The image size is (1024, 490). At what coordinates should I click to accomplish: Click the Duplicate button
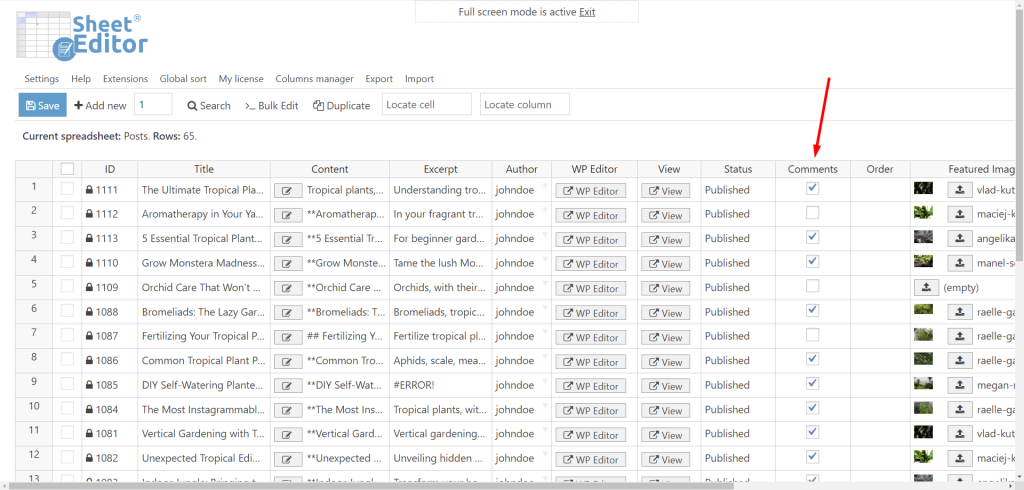(342, 105)
